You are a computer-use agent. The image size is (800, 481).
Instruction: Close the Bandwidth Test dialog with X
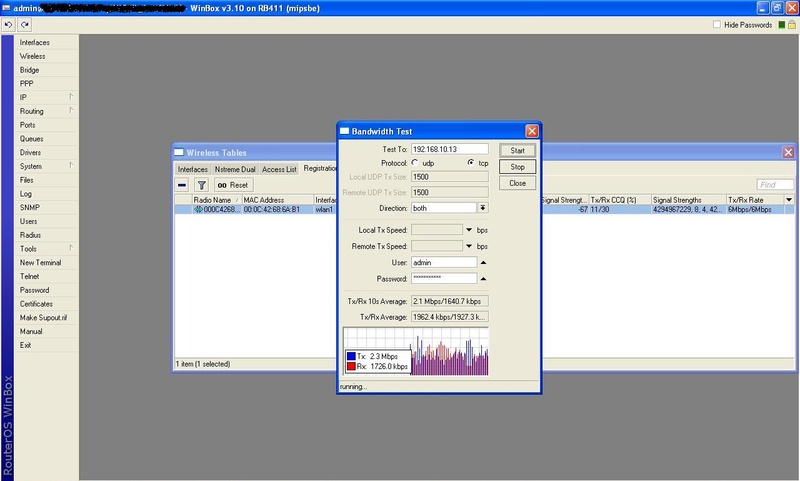point(532,131)
